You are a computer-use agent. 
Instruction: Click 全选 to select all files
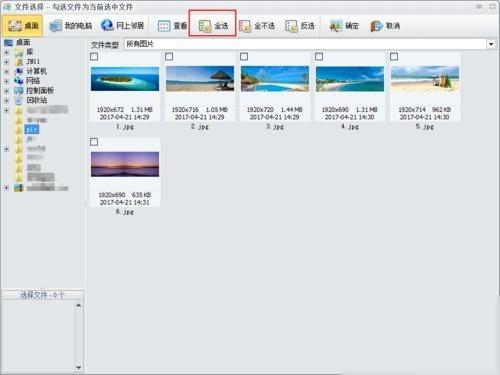coord(213,26)
